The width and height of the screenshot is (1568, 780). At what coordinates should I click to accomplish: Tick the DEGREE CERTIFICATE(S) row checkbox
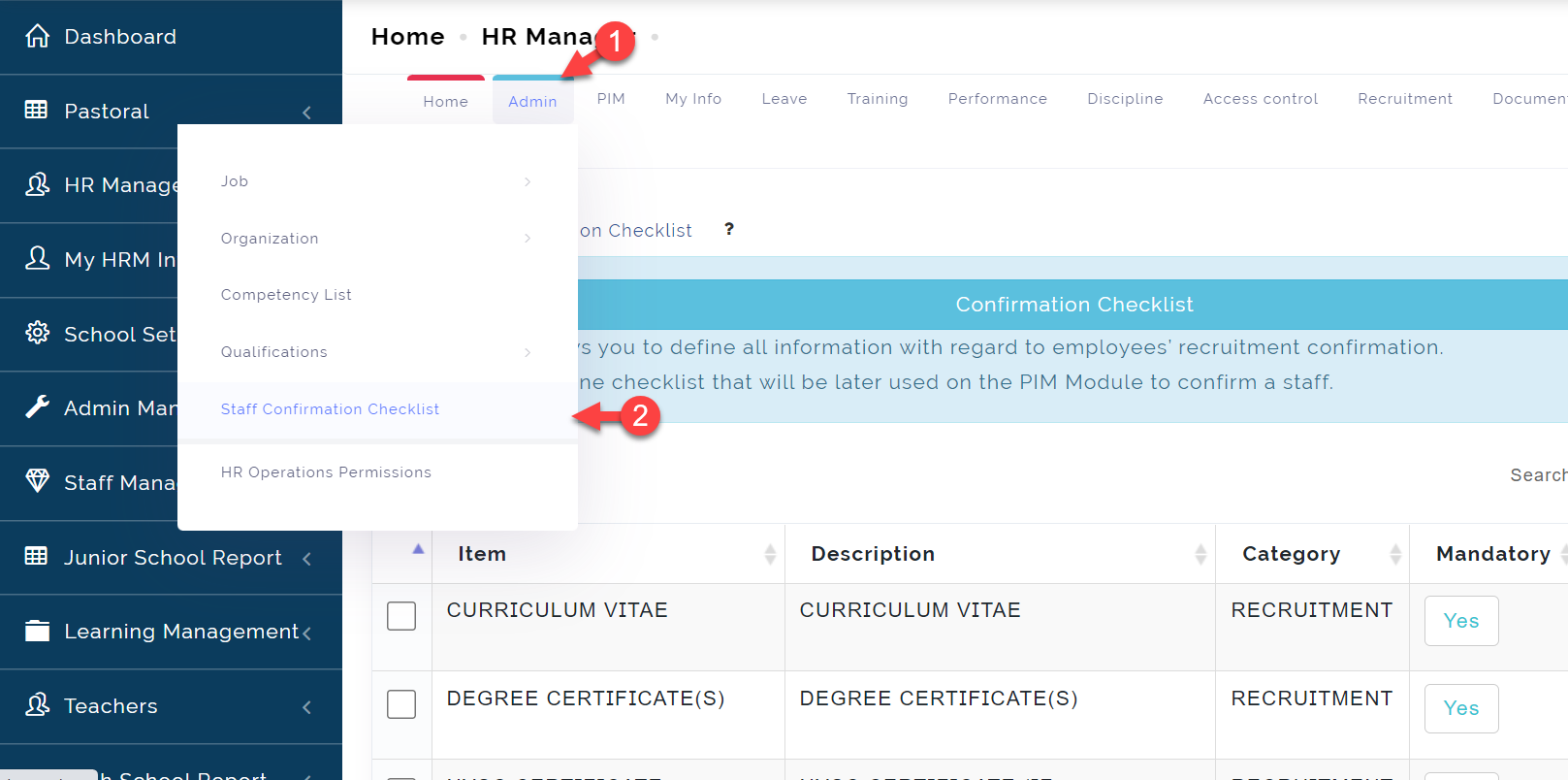[401, 704]
